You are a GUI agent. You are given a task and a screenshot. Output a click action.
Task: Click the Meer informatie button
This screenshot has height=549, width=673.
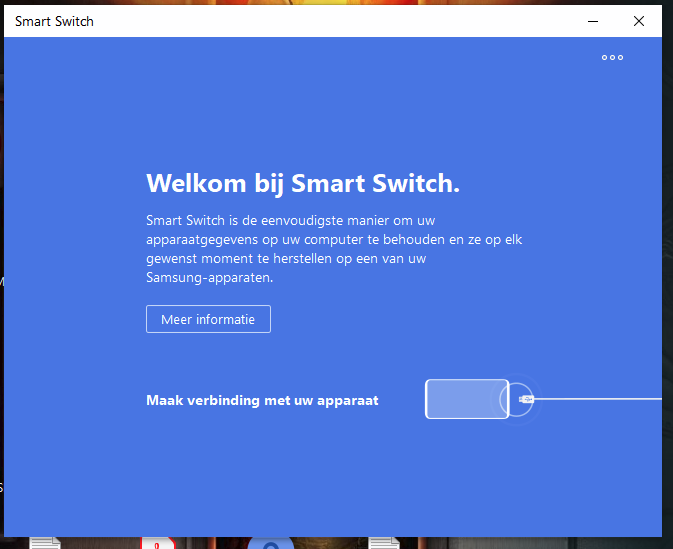[208, 319]
